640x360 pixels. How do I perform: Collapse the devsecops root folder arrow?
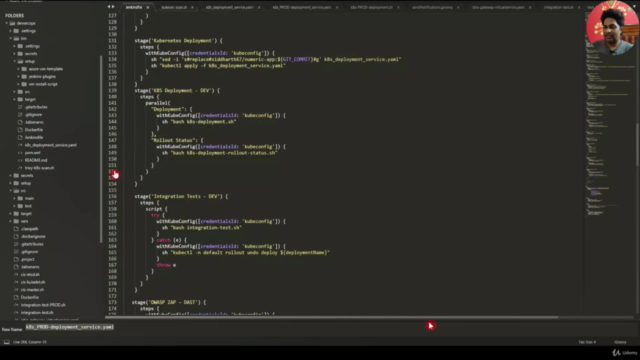[7, 23]
